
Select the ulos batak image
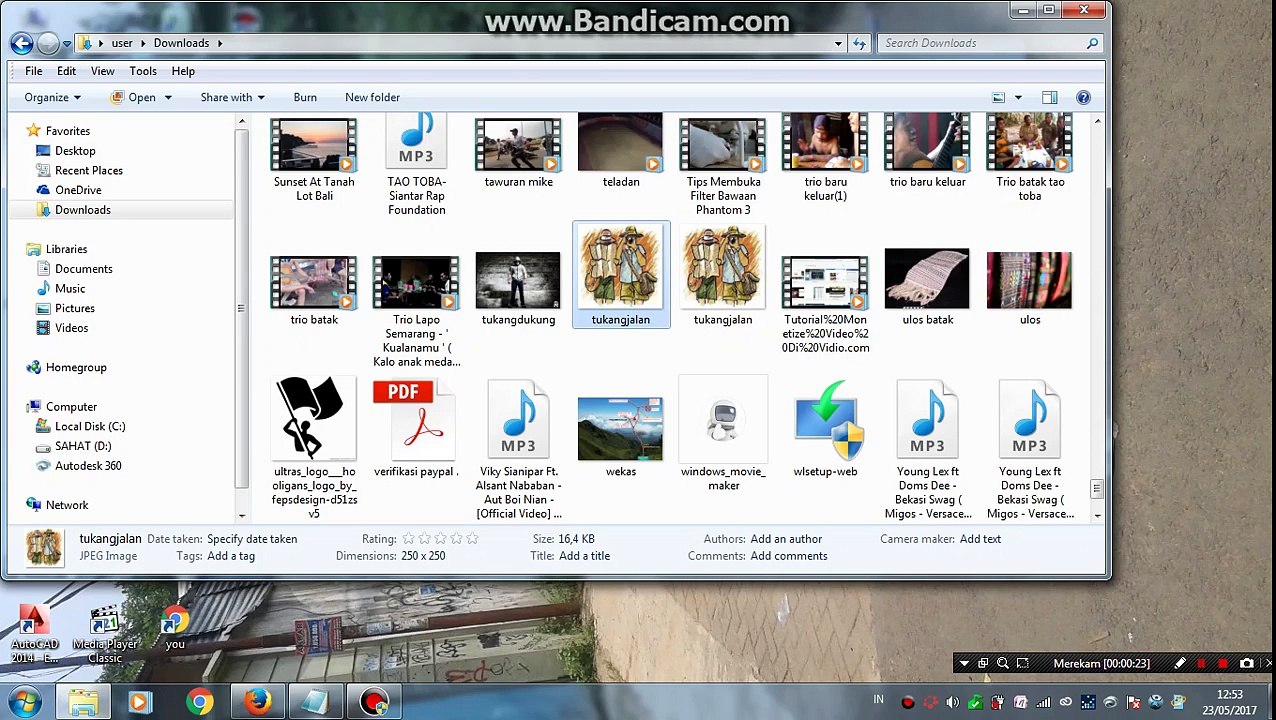click(x=927, y=288)
